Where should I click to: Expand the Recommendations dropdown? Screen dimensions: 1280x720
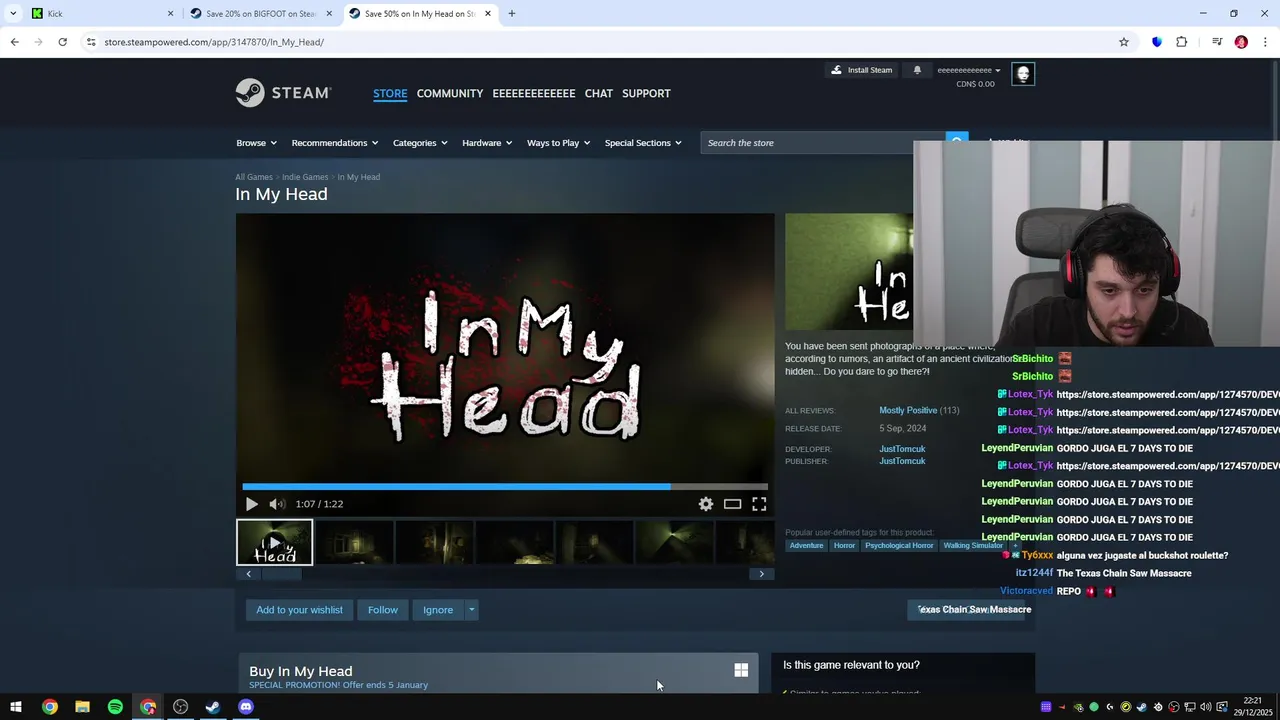coord(335,143)
